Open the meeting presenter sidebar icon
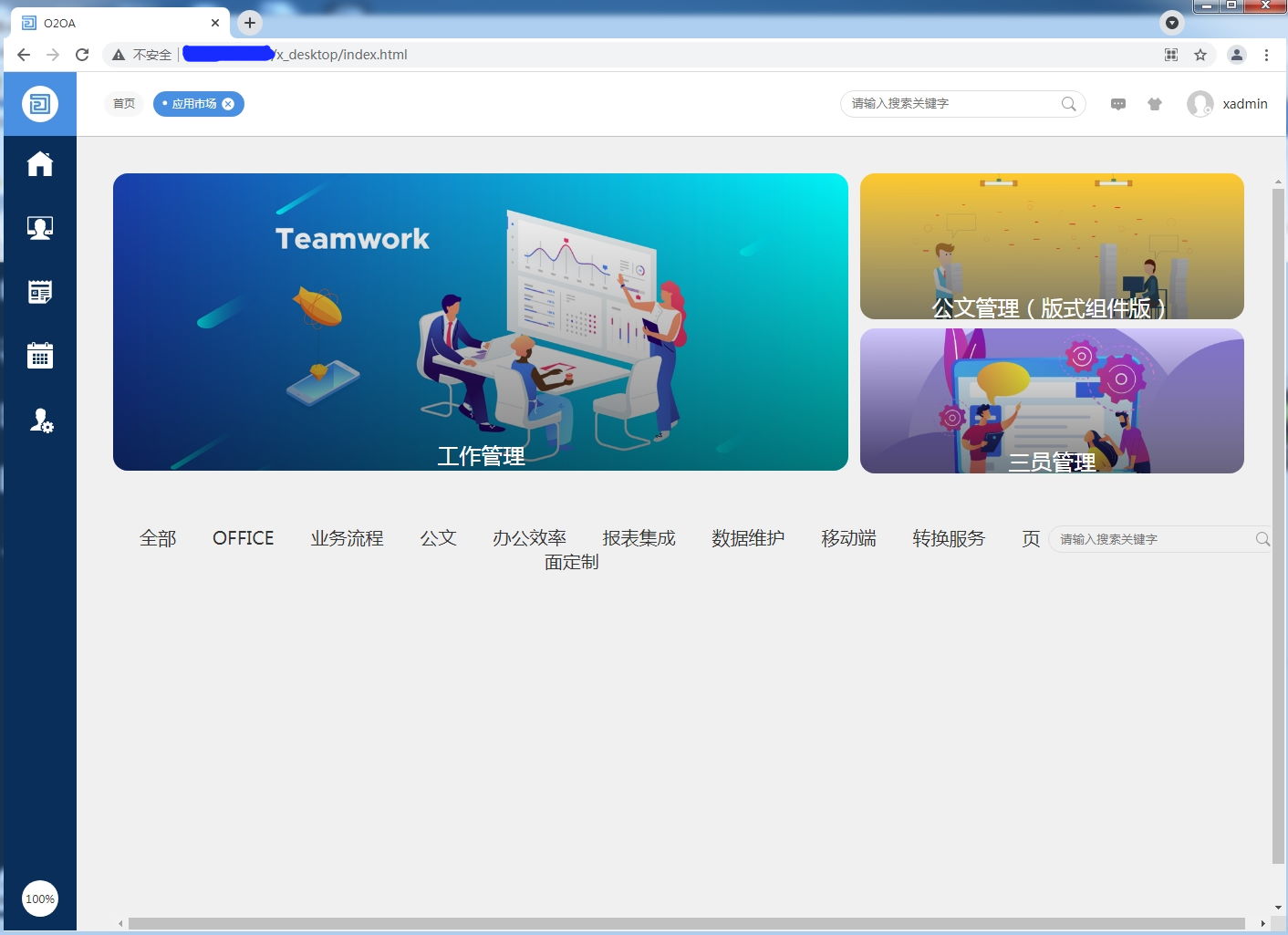 tap(40, 228)
